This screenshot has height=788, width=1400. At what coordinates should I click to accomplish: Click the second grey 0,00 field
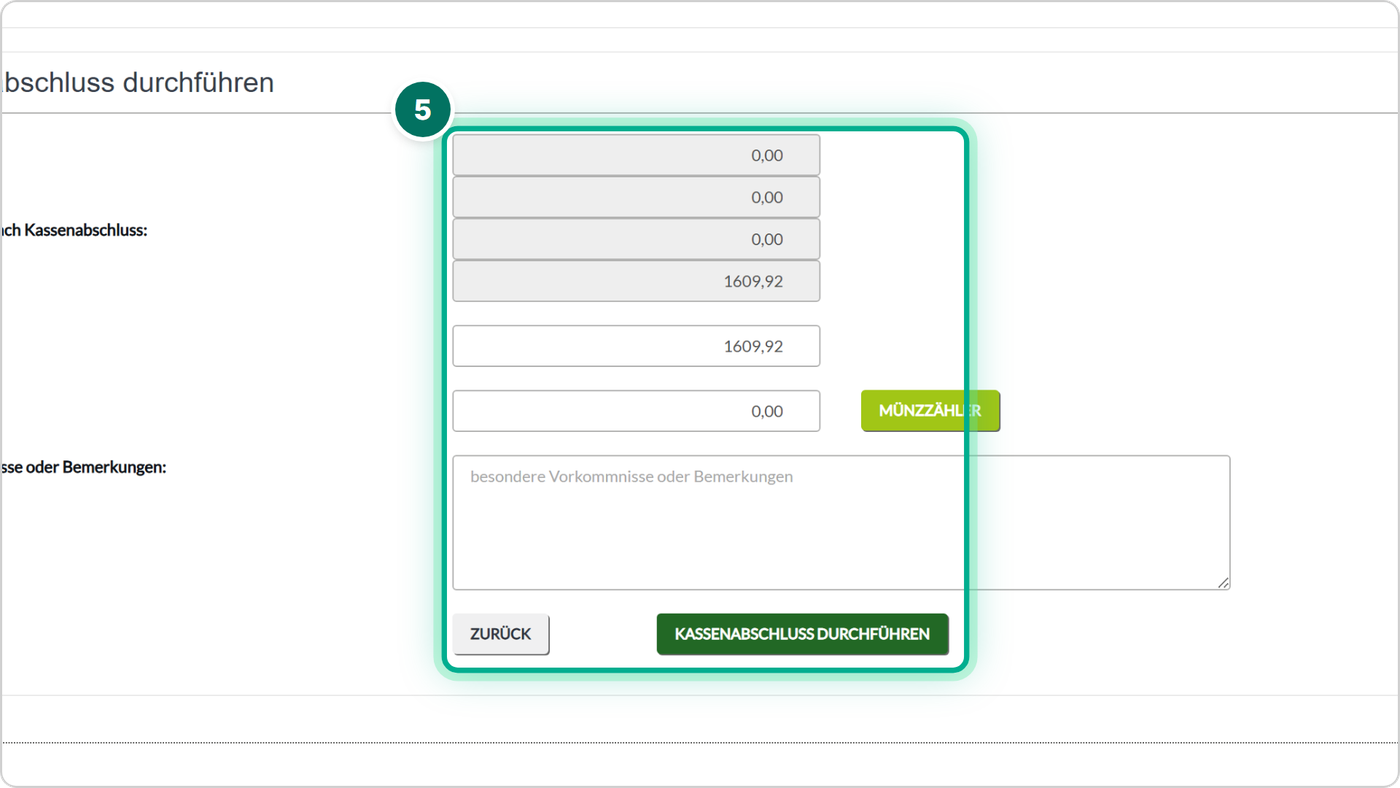(x=636, y=197)
